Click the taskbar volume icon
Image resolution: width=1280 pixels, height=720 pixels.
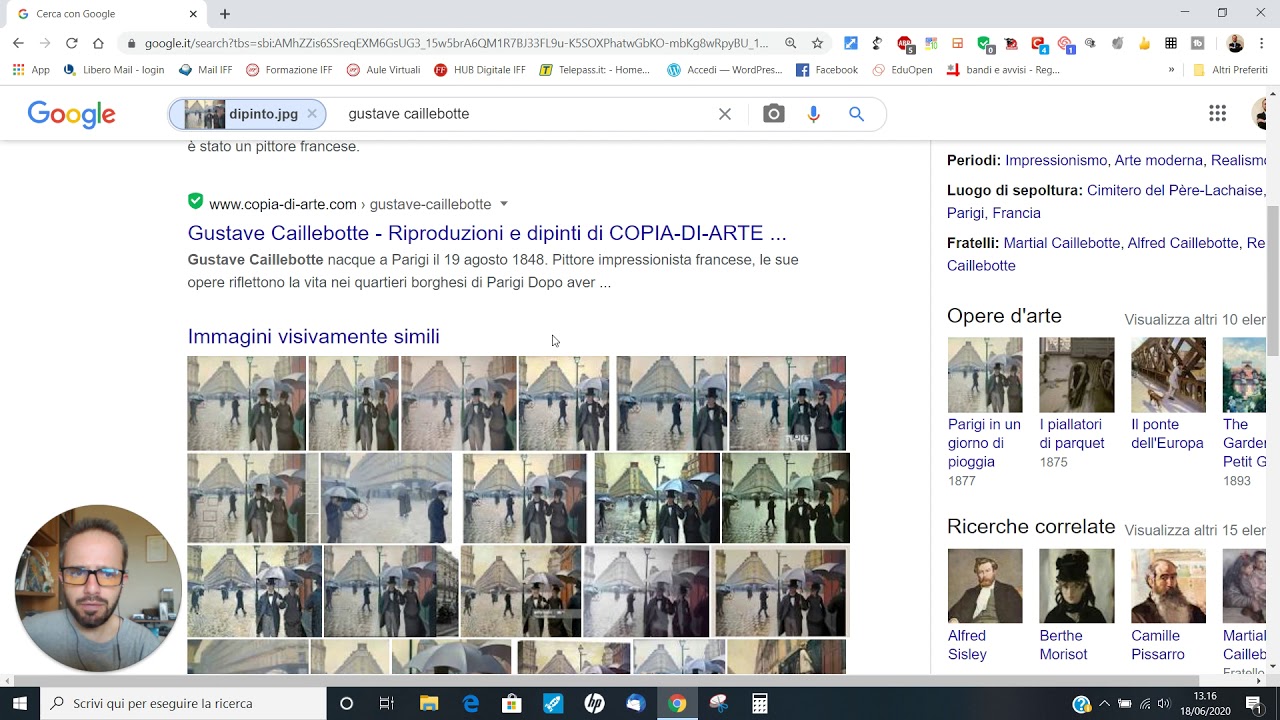pyautogui.click(x=1164, y=704)
